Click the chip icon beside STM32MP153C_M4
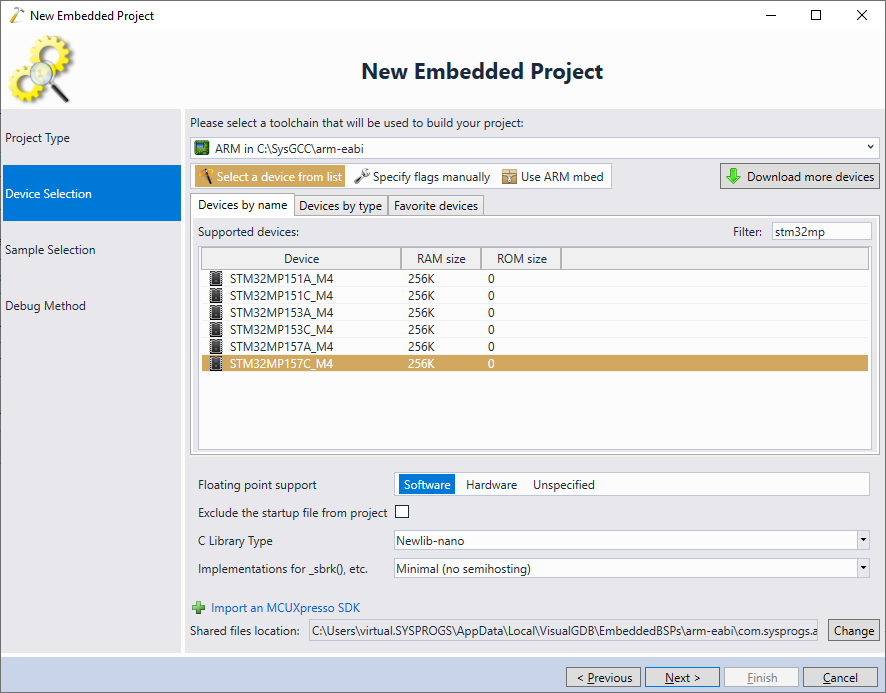 coord(216,330)
